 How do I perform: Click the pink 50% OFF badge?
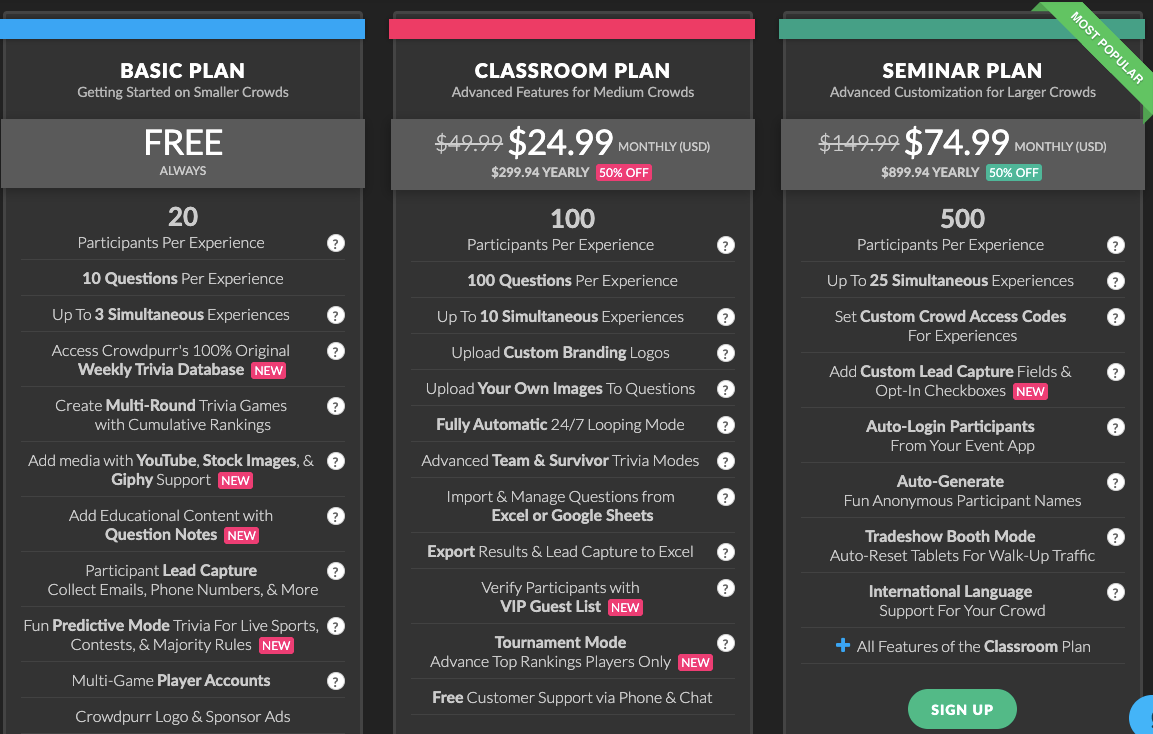pos(624,172)
